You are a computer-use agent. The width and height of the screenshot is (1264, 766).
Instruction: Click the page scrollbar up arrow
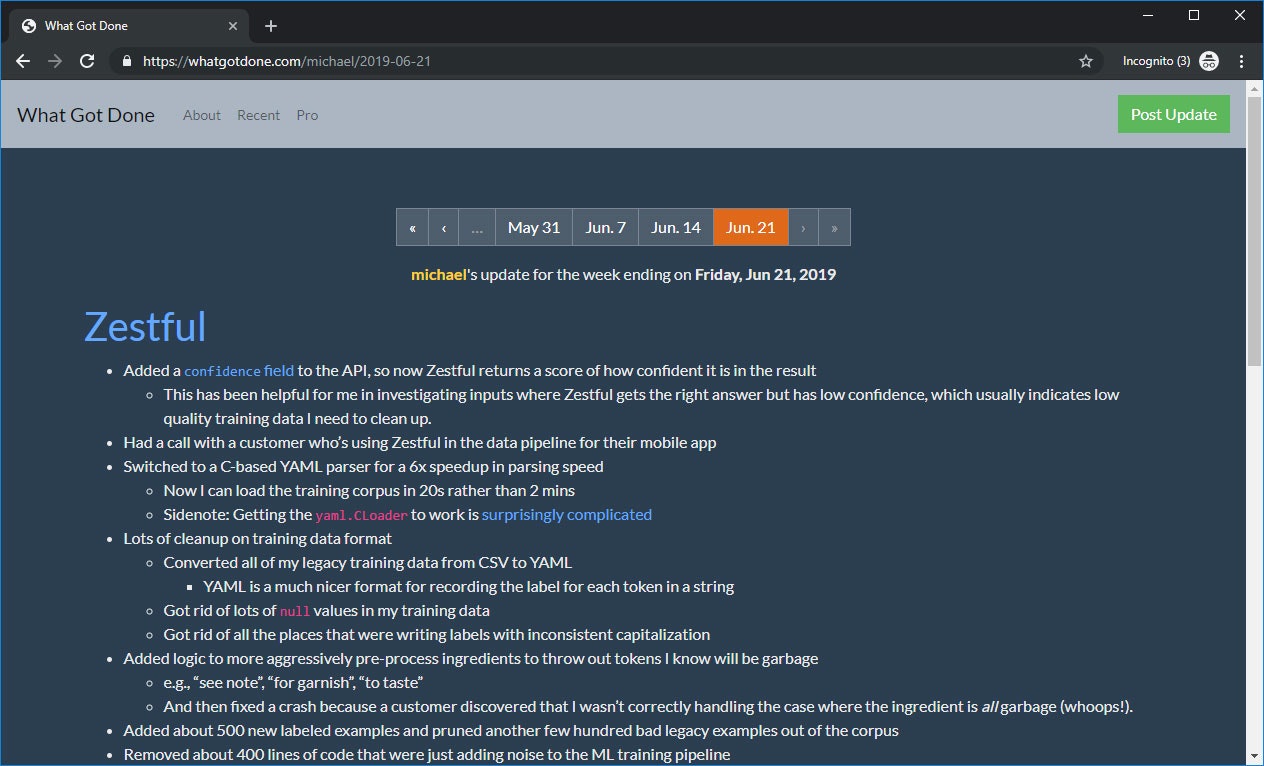pyautogui.click(x=1255, y=89)
